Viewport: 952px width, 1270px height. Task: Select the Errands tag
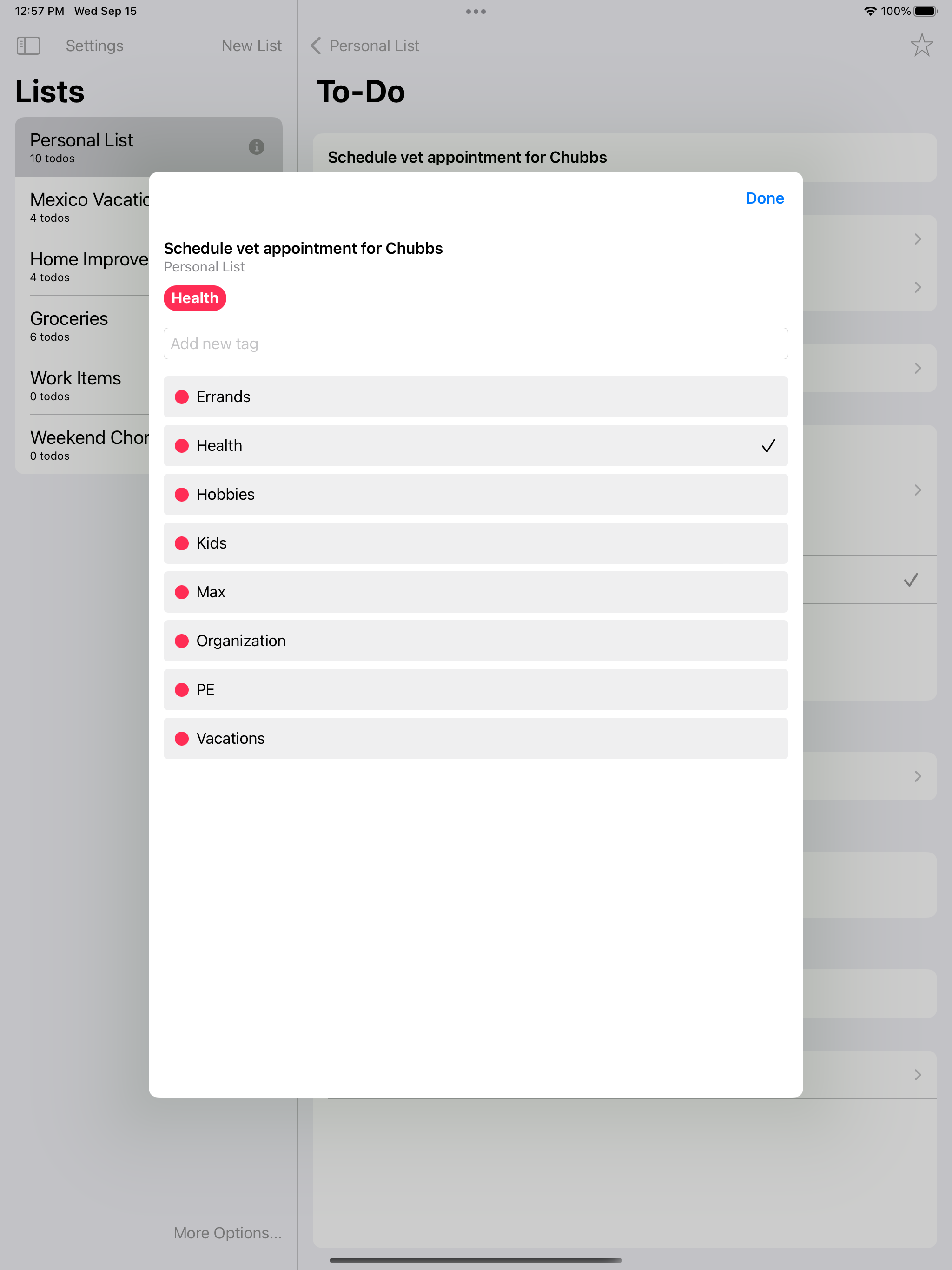[476, 397]
